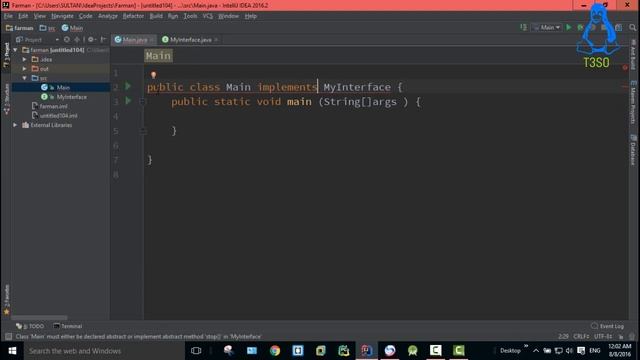Expand the .idea folder
Viewport: 640px width, 360px height.
pyautogui.click(x=24, y=59)
